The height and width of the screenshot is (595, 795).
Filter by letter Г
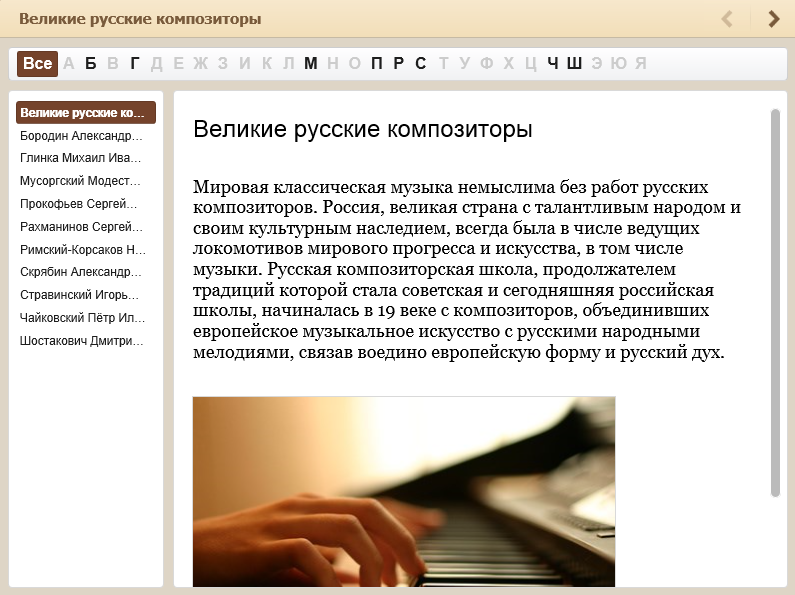coord(134,64)
